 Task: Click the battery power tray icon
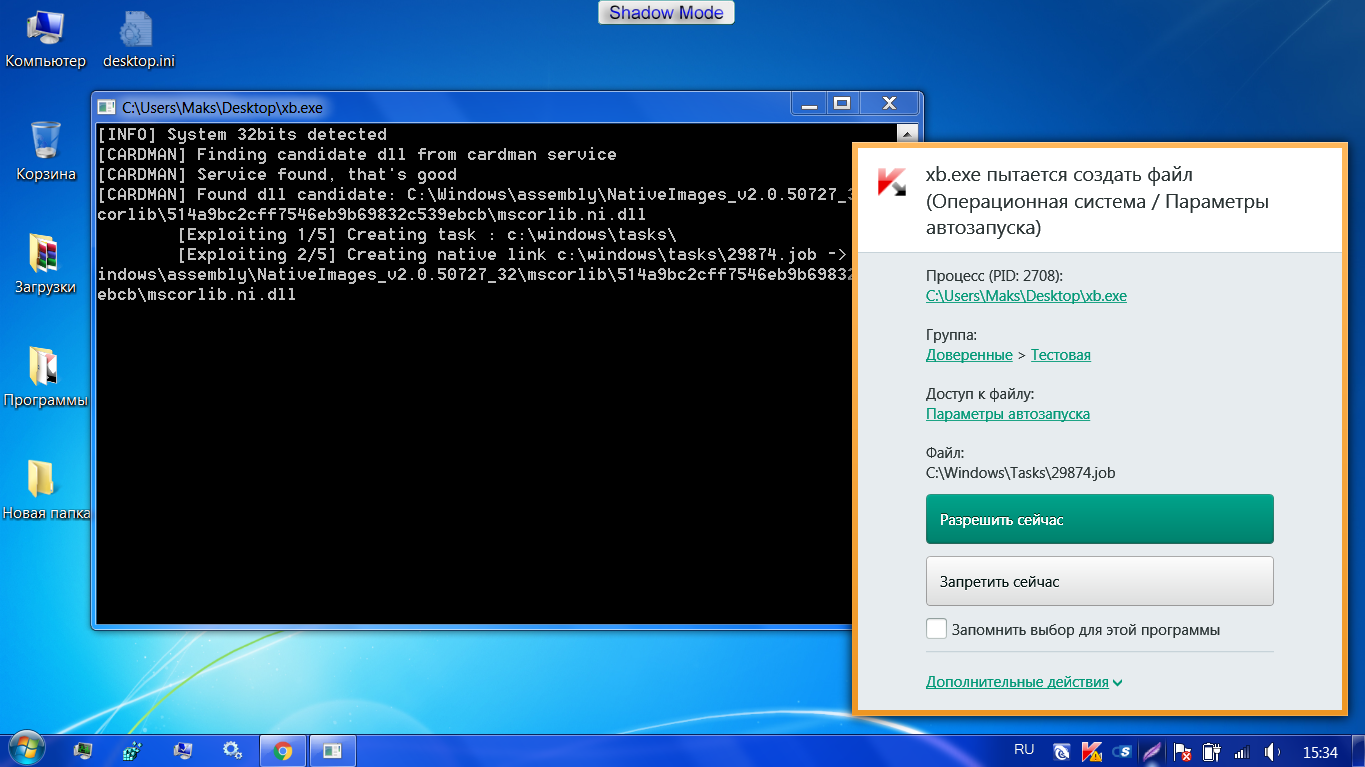pyautogui.click(x=1211, y=751)
